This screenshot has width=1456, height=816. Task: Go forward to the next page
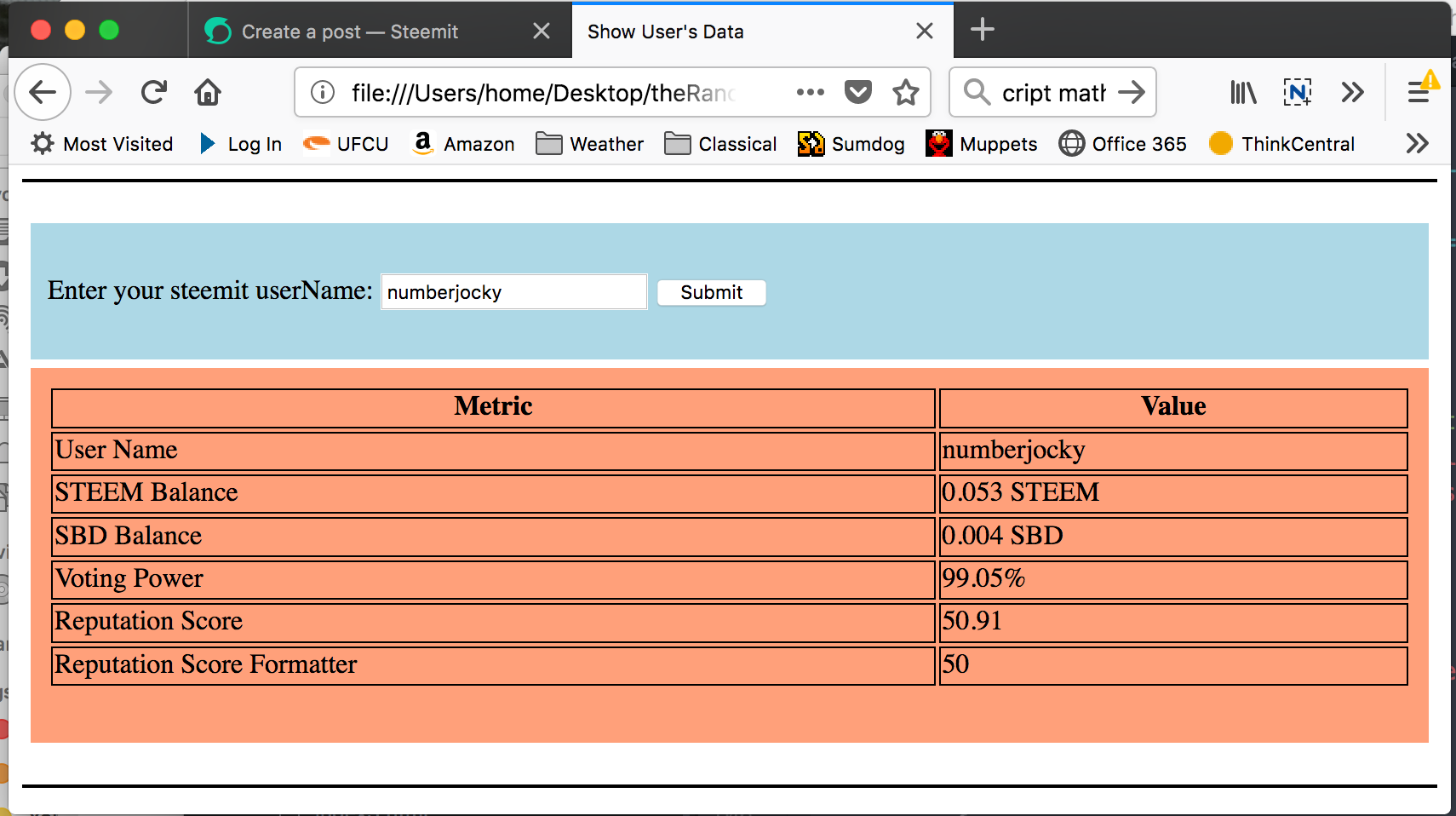pyautogui.click(x=99, y=92)
